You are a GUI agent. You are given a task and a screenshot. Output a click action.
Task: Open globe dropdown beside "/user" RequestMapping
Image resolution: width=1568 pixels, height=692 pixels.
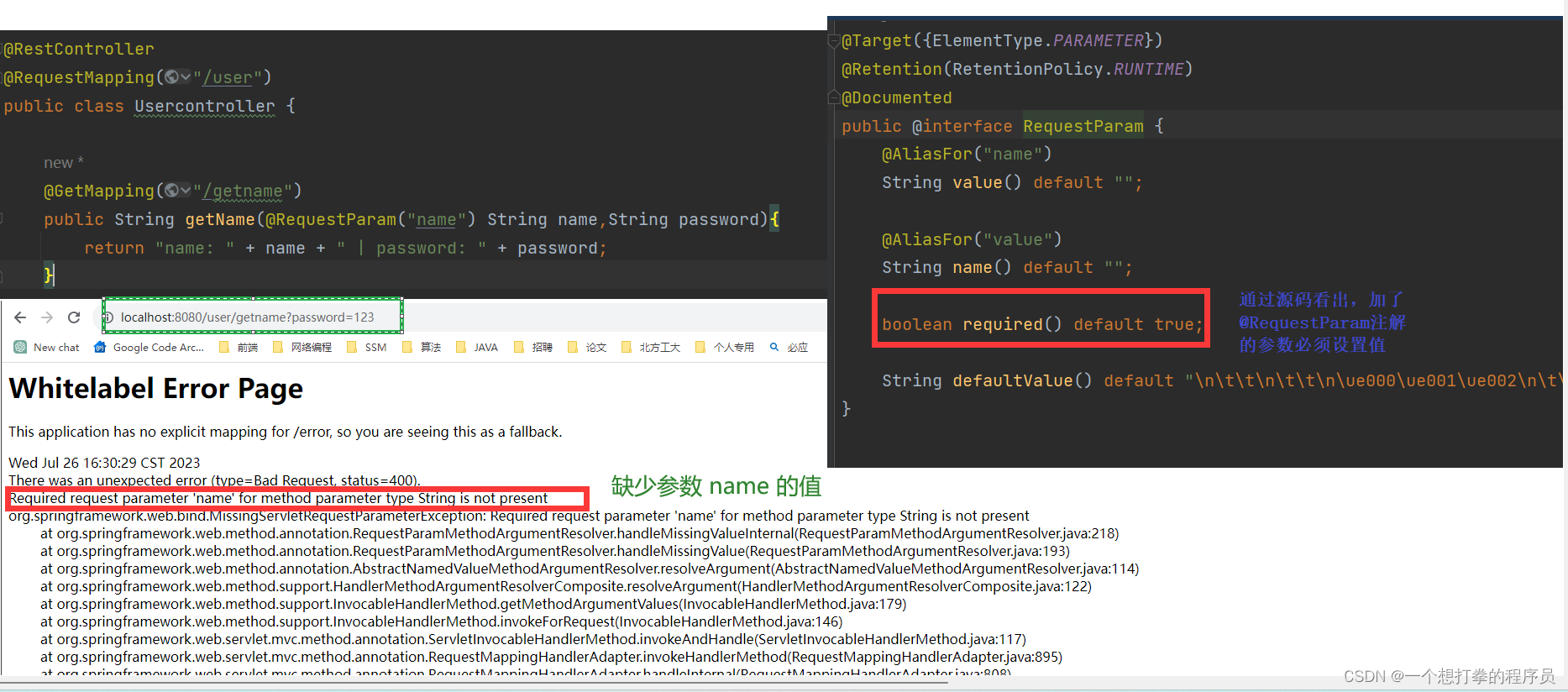pos(177,77)
